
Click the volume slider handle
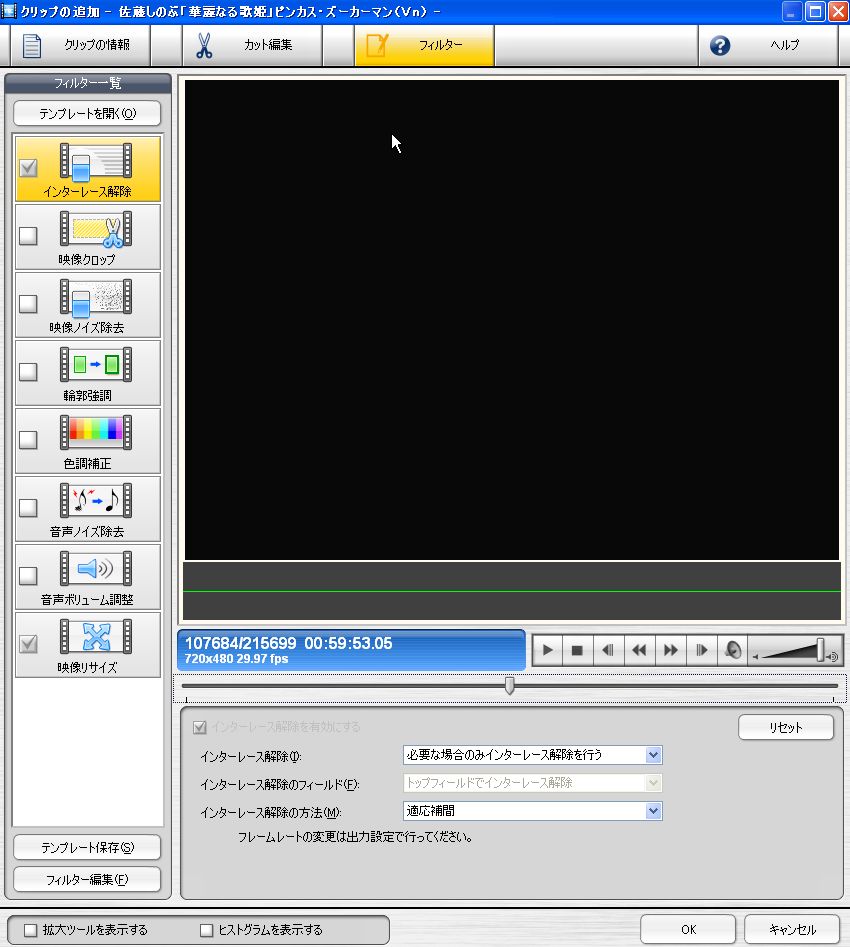(x=820, y=650)
